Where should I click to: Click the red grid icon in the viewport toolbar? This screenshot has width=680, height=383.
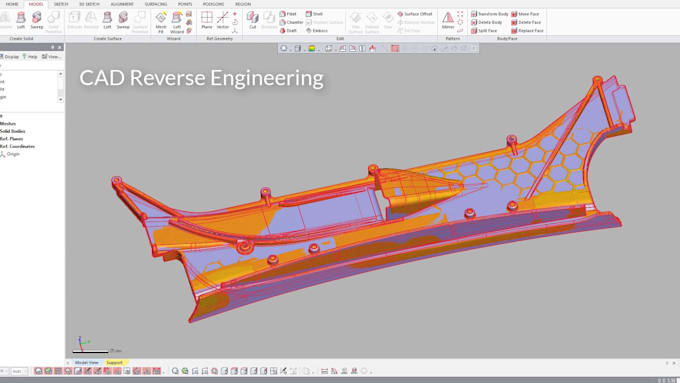point(395,48)
